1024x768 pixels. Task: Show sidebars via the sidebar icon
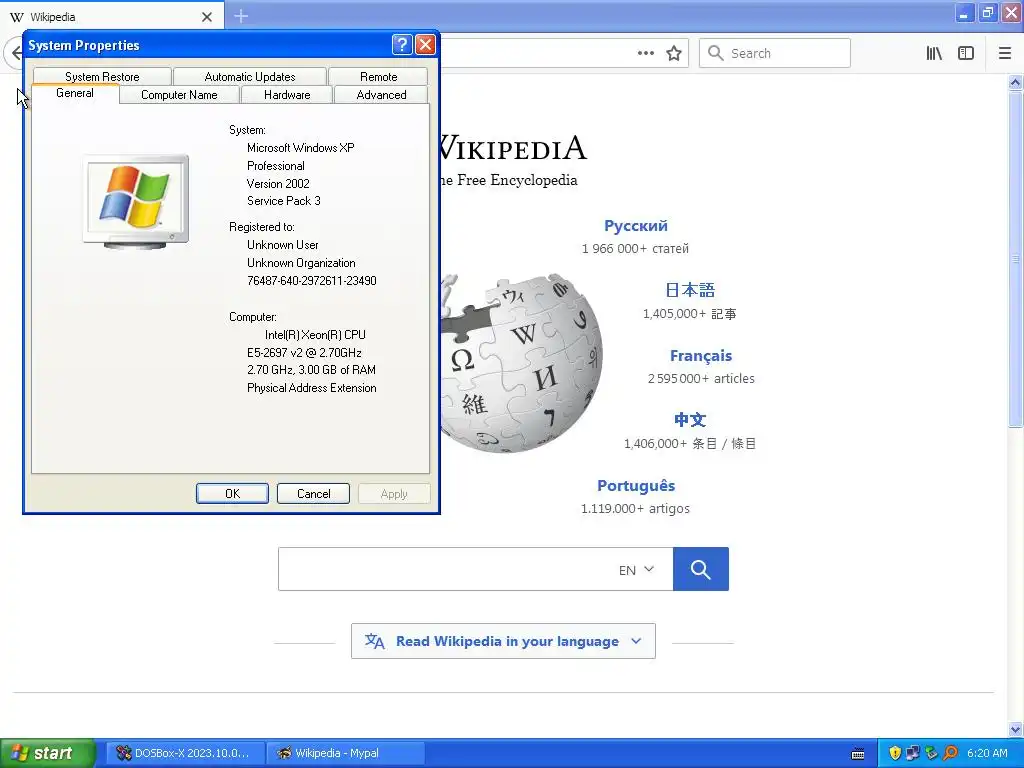pos(966,54)
